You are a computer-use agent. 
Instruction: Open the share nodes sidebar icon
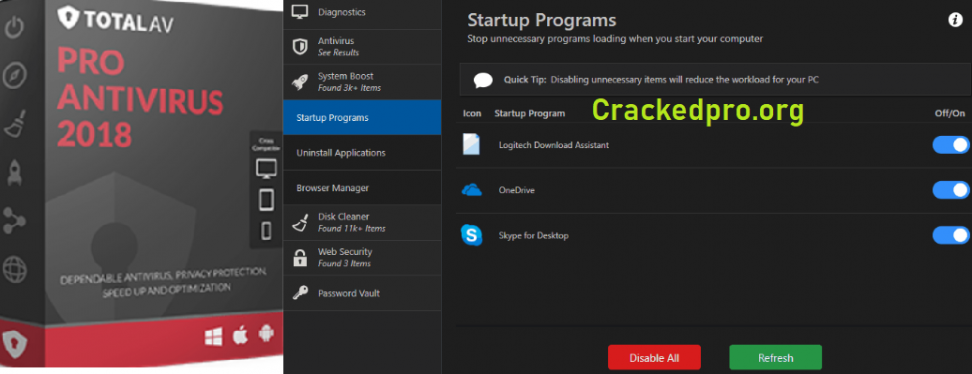point(14,220)
